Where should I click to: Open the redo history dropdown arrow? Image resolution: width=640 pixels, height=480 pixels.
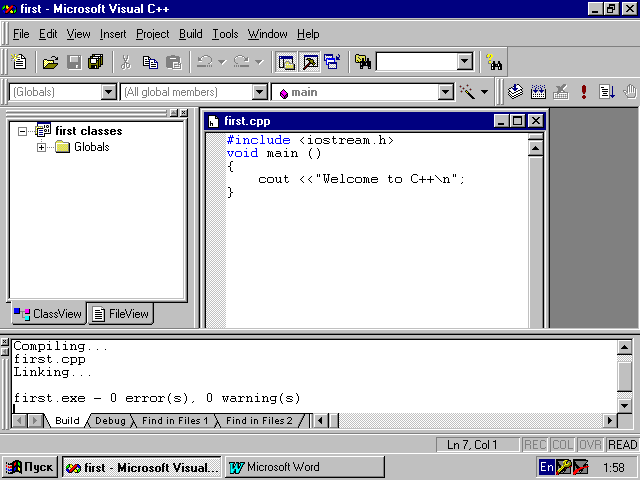click(x=259, y=62)
